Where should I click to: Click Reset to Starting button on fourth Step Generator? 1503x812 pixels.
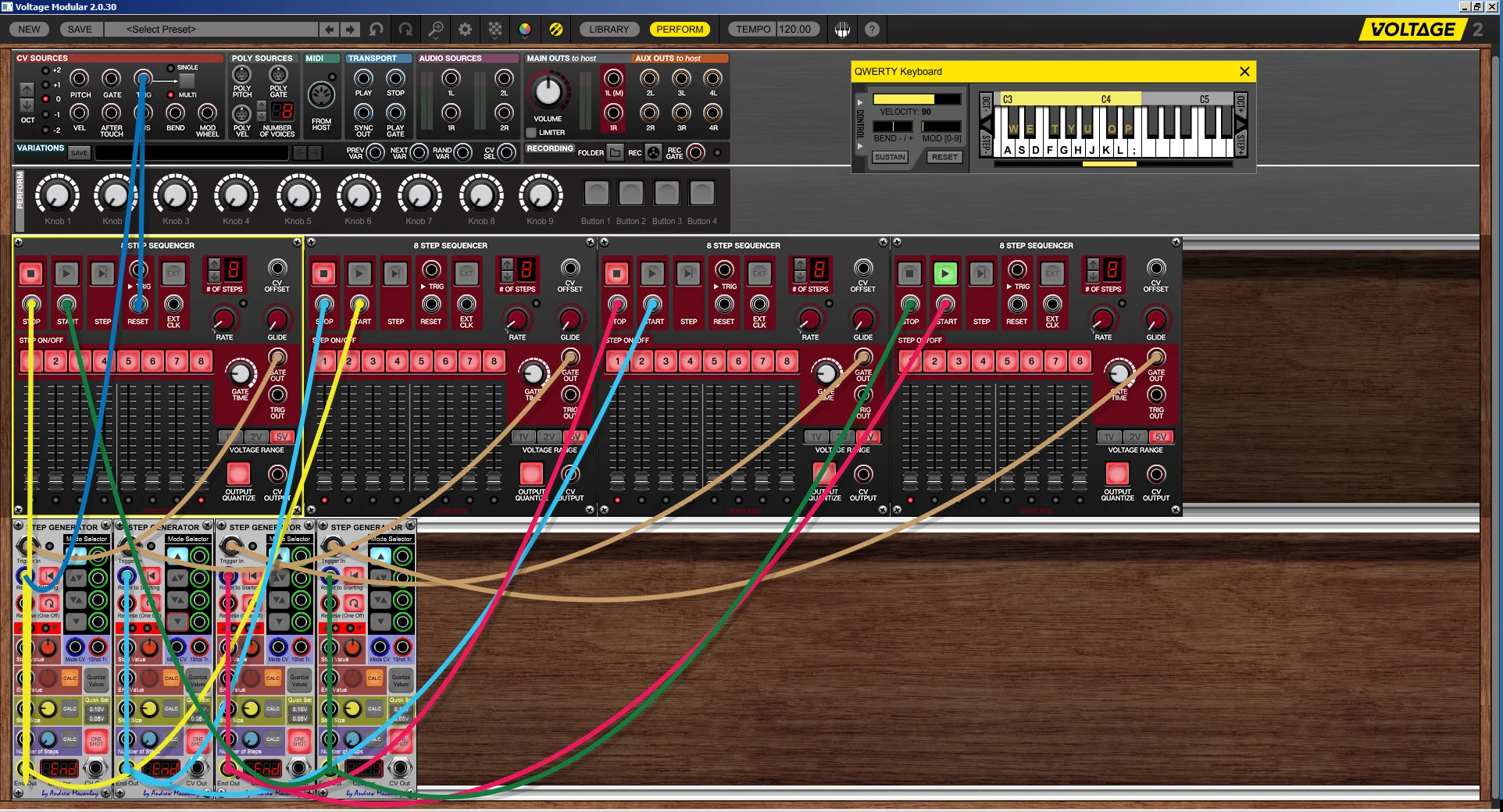click(x=354, y=577)
